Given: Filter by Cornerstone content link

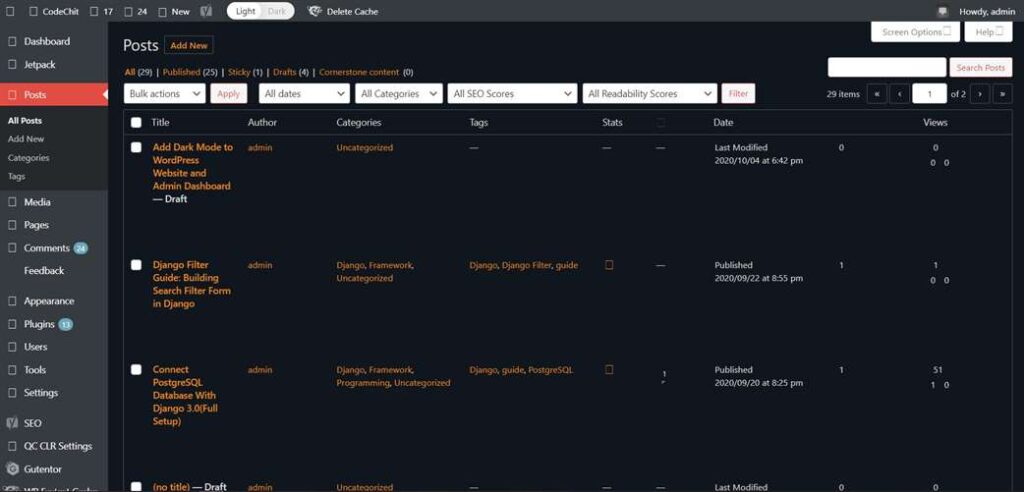Looking at the screenshot, I should click(x=359, y=73).
